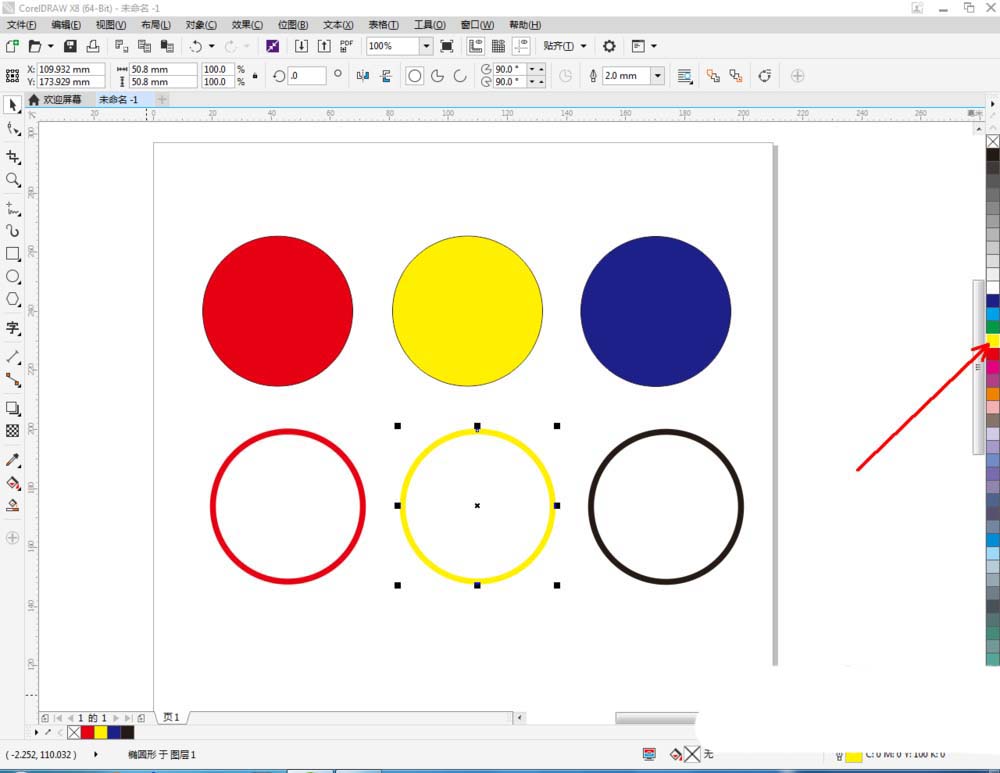Image resolution: width=1000 pixels, height=773 pixels.
Task: Open the 效果(C) menu
Action: (247, 25)
